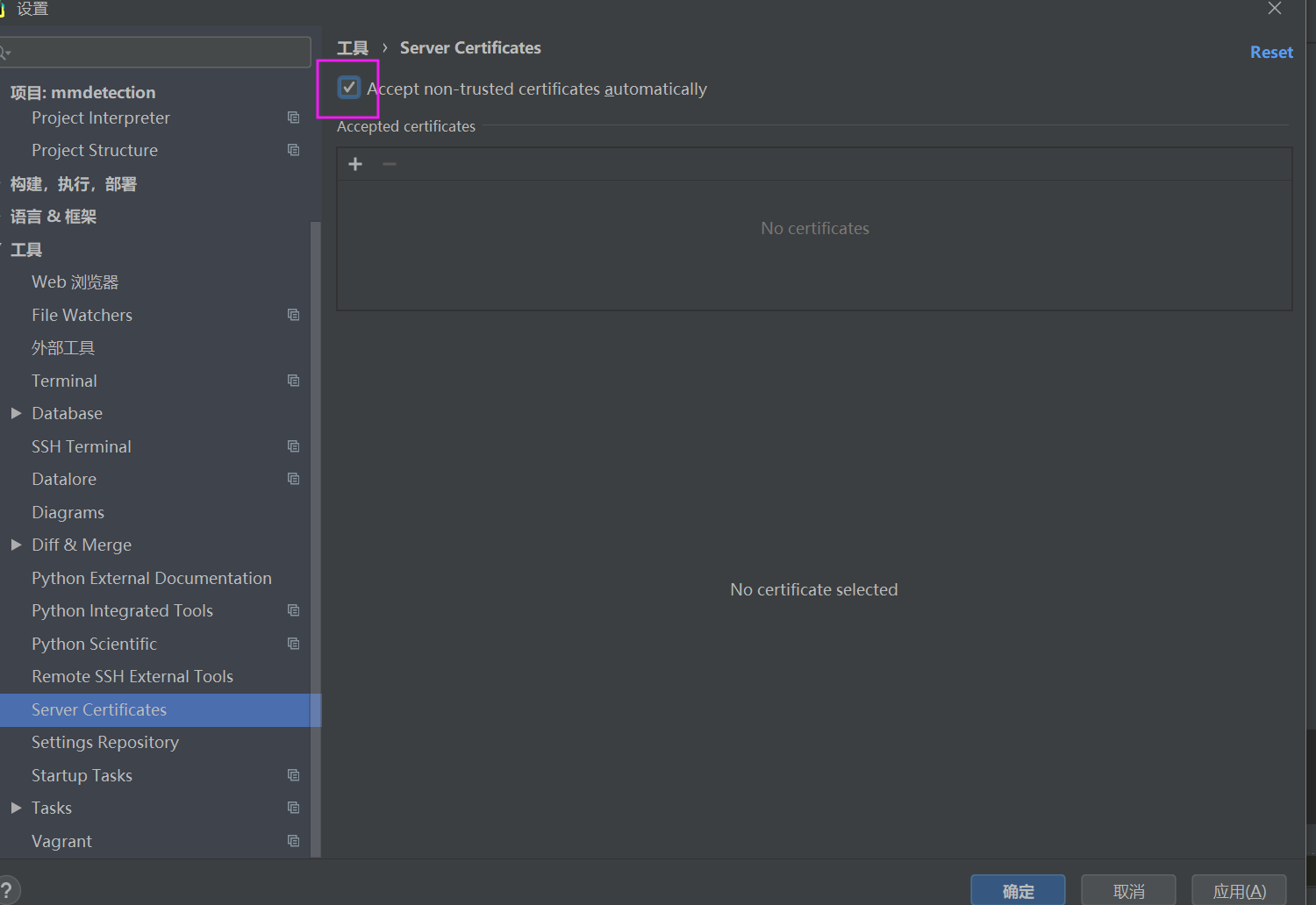Expand the Tasks settings node
The image size is (1316, 905).
(x=16, y=807)
